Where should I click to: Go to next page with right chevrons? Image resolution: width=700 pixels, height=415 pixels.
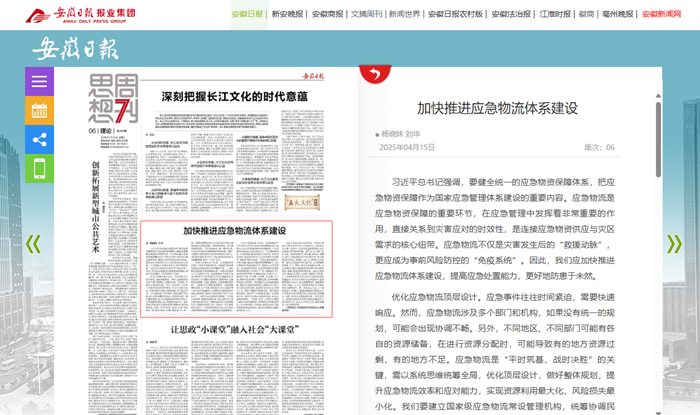(x=674, y=243)
